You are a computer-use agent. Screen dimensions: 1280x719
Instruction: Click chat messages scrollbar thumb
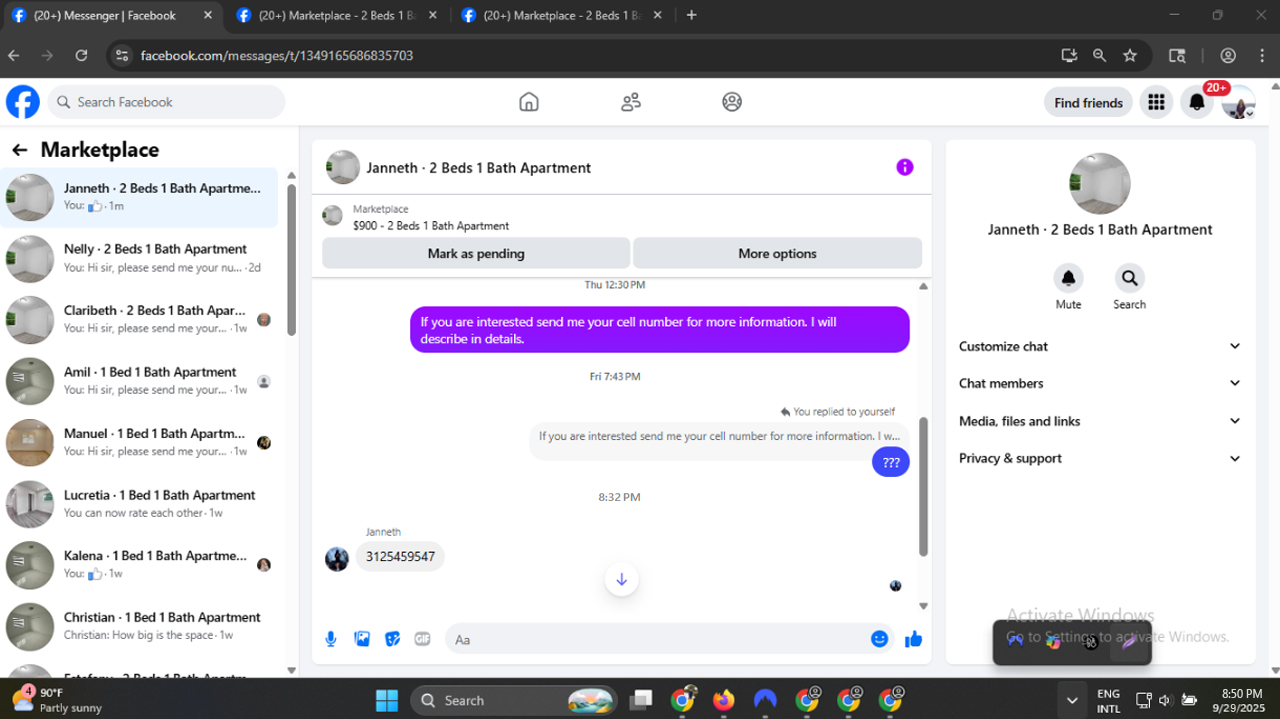tap(923, 486)
